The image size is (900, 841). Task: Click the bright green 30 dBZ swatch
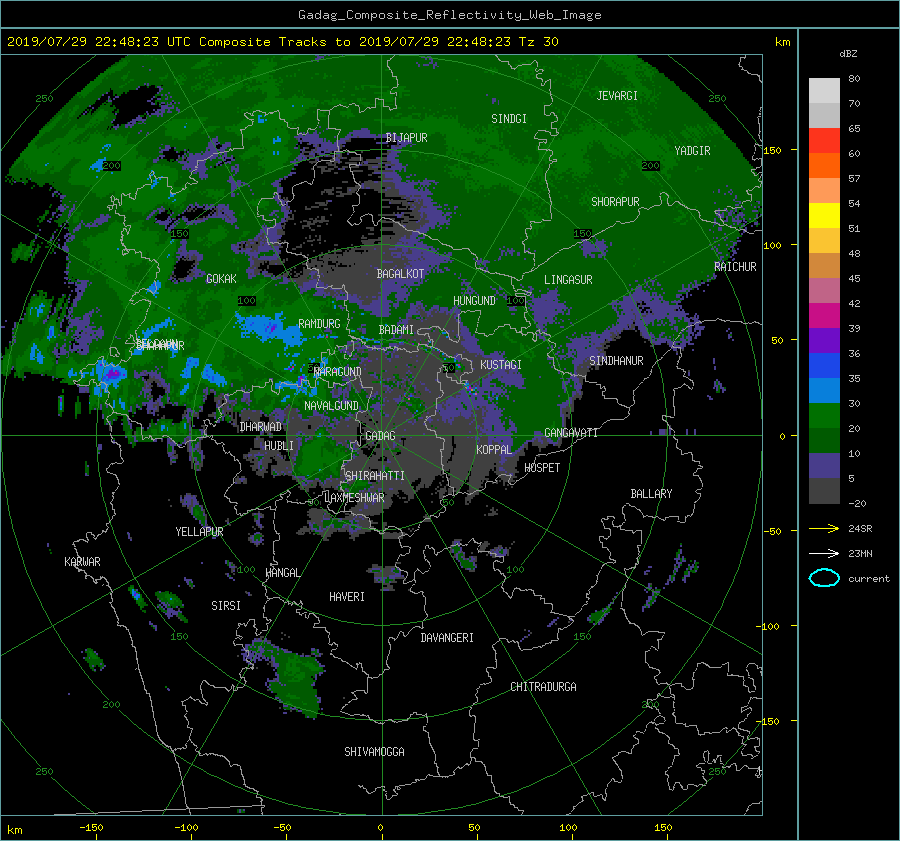(824, 415)
